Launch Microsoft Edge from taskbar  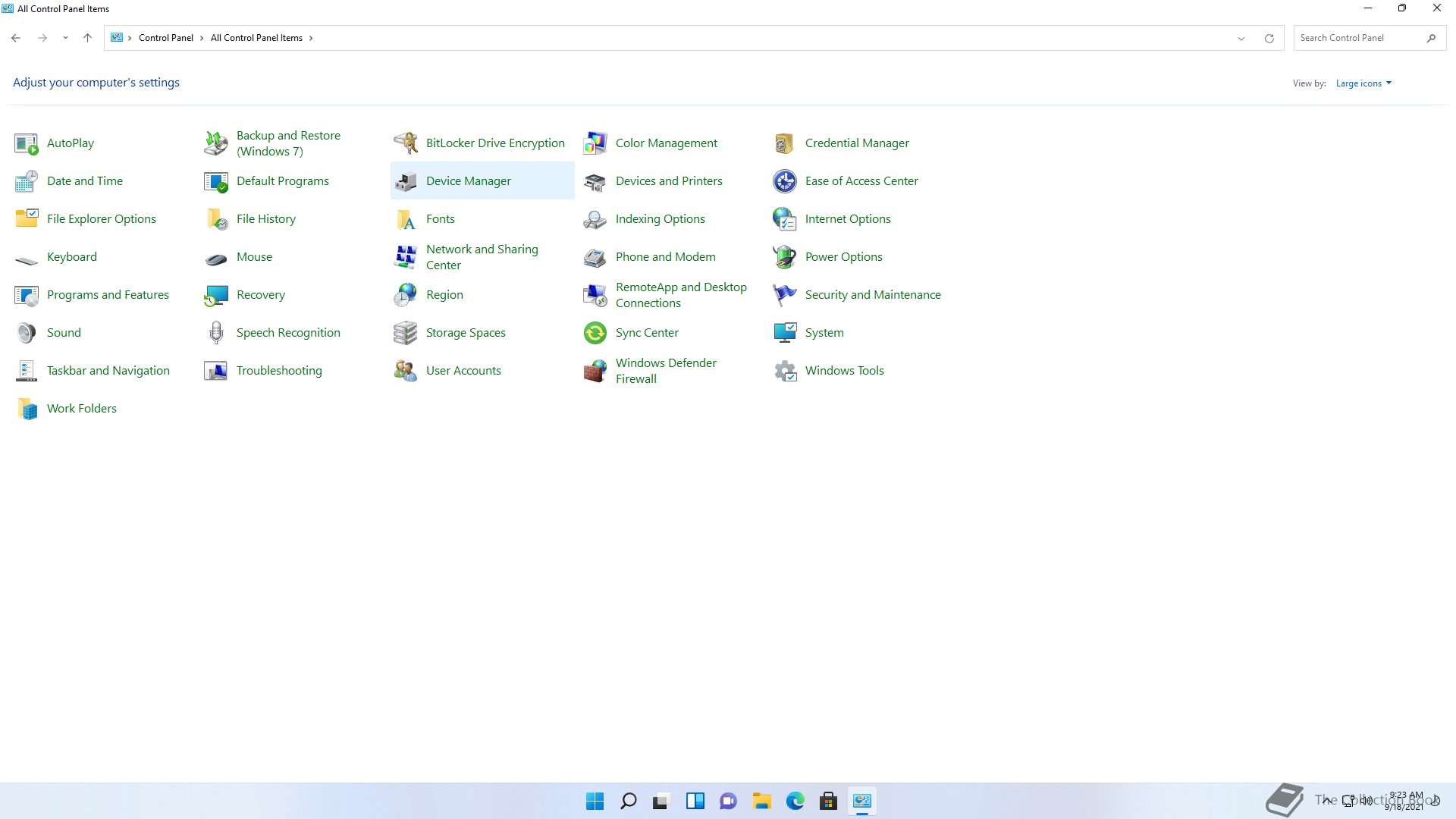795,801
